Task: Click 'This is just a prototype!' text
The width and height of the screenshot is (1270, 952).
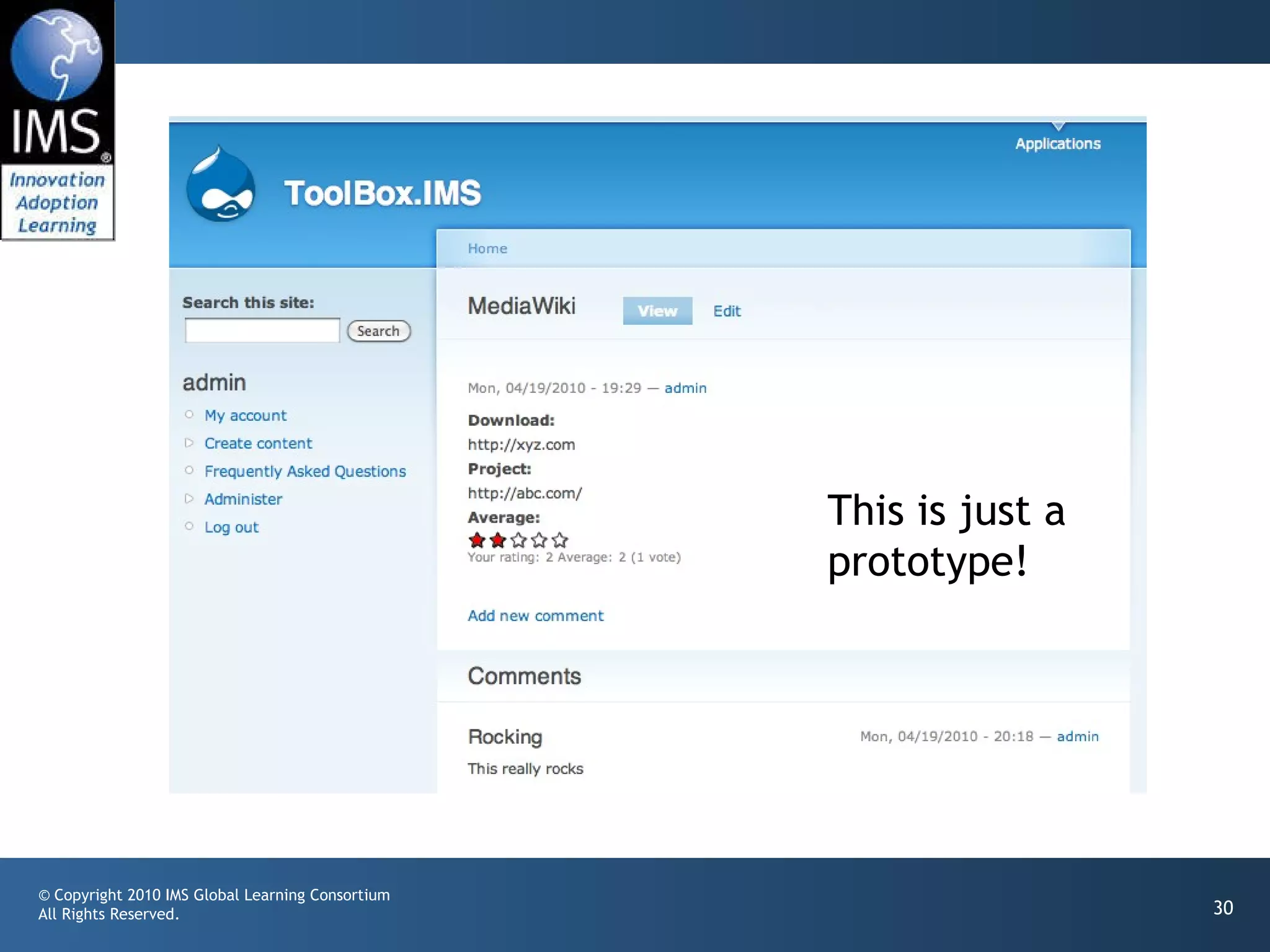Action: (946, 536)
